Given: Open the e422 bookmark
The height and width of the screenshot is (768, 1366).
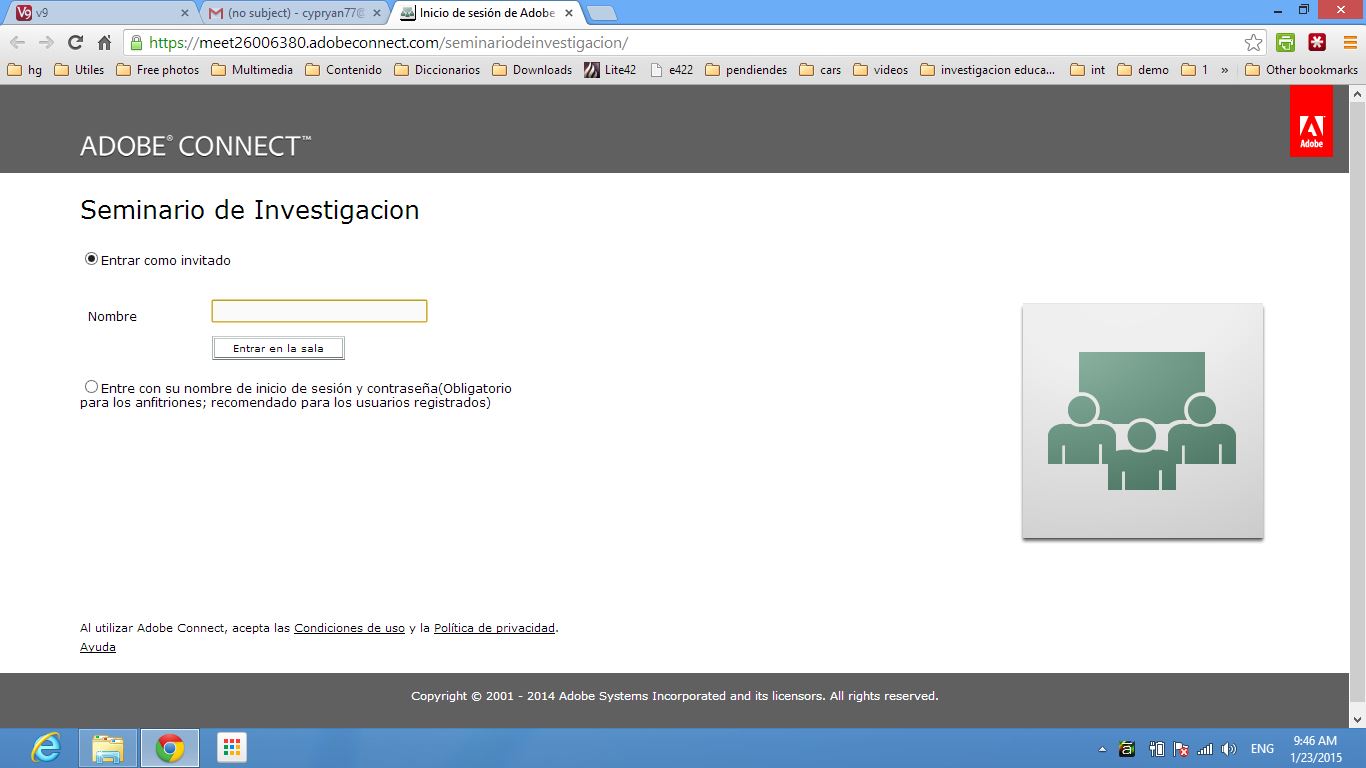Looking at the screenshot, I should 671,70.
